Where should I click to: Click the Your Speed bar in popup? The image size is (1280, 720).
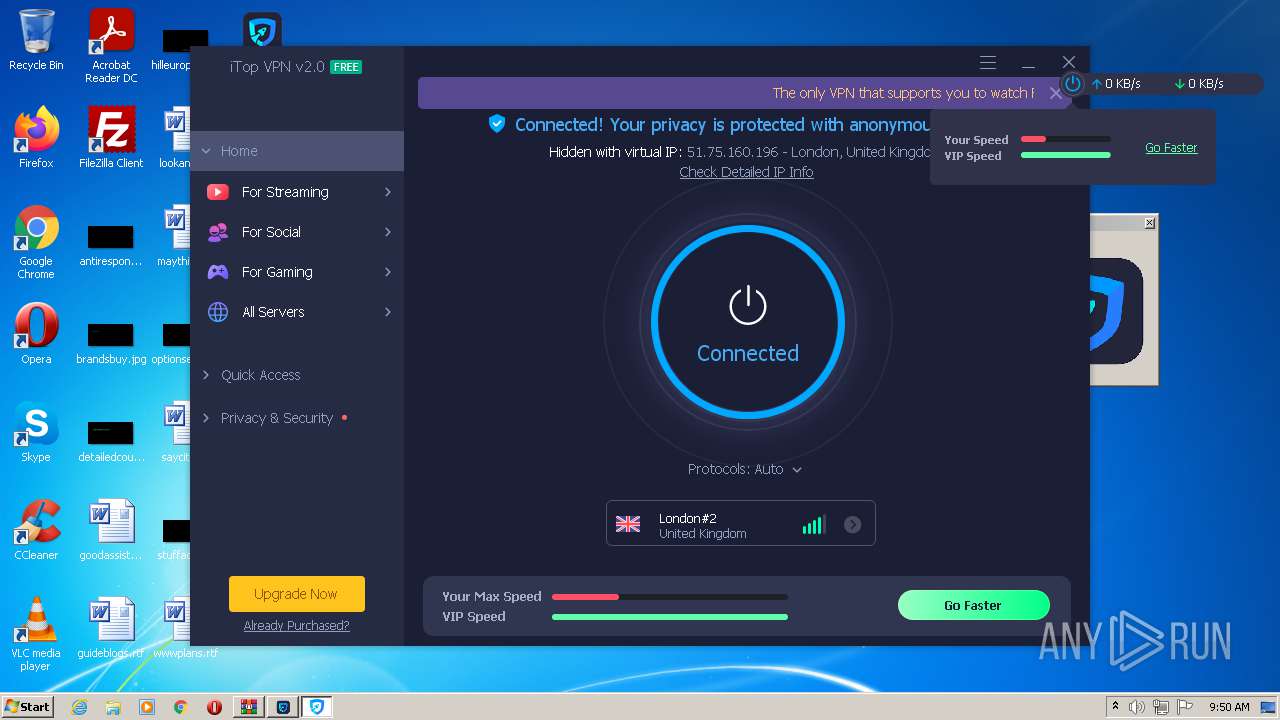click(x=1066, y=139)
